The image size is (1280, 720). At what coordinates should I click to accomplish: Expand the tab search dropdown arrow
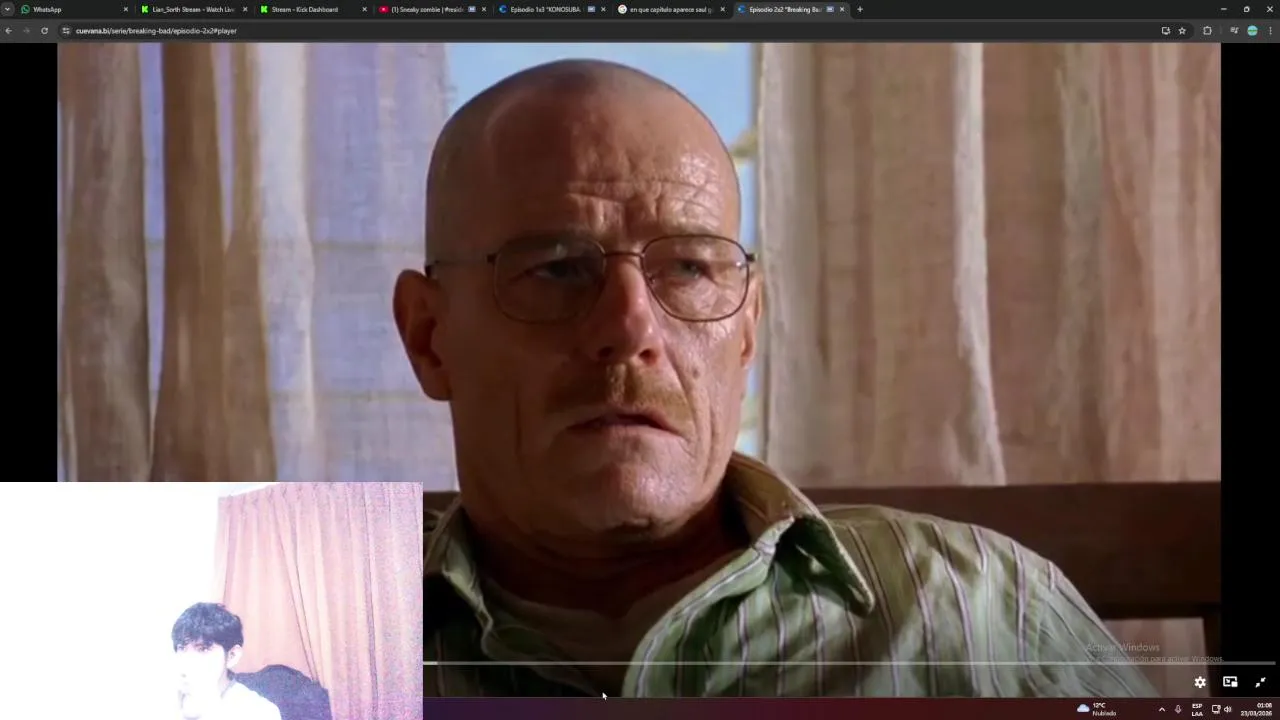coord(7,9)
